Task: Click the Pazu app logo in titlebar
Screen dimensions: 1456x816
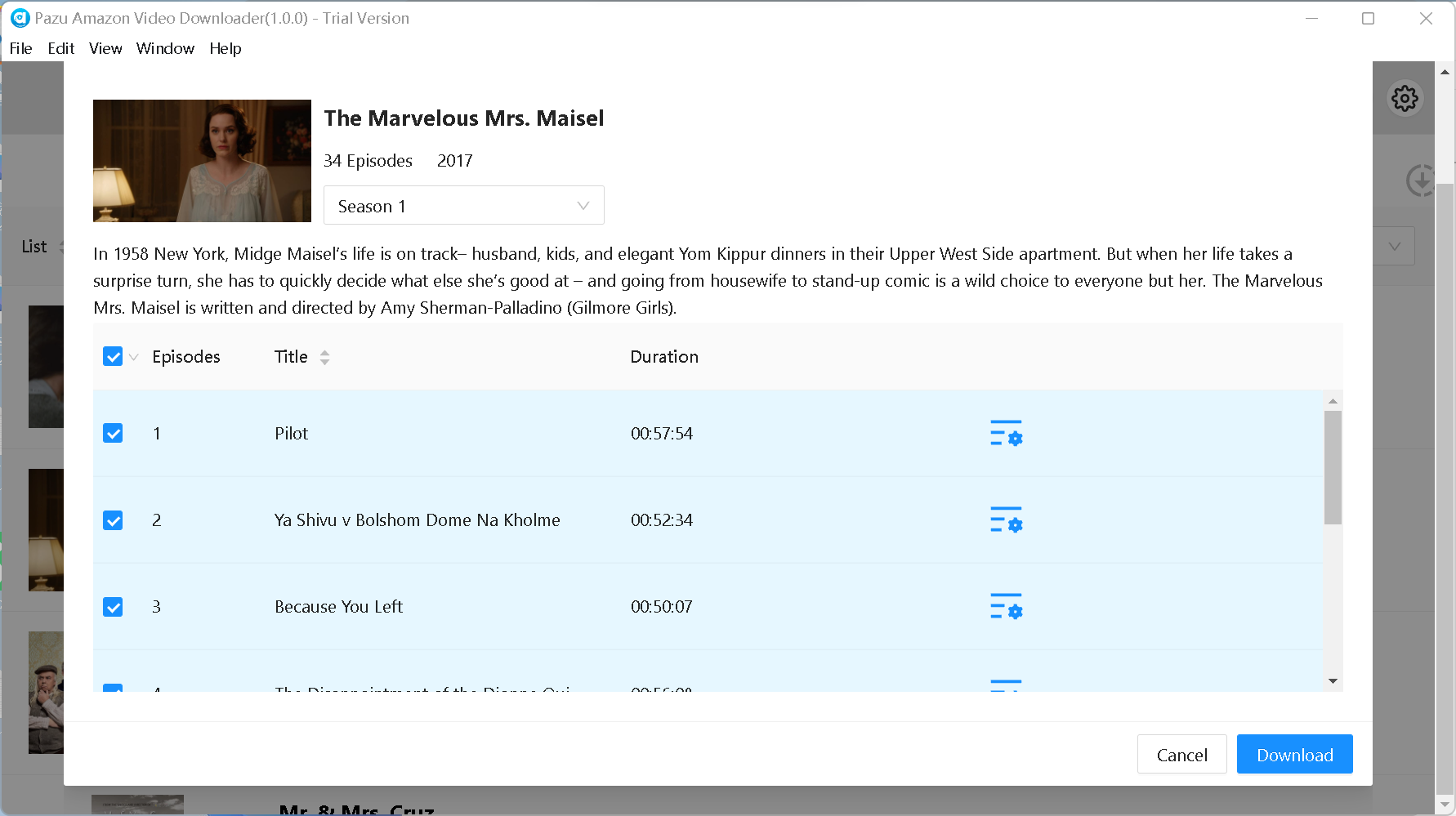Action: point(20,17)
